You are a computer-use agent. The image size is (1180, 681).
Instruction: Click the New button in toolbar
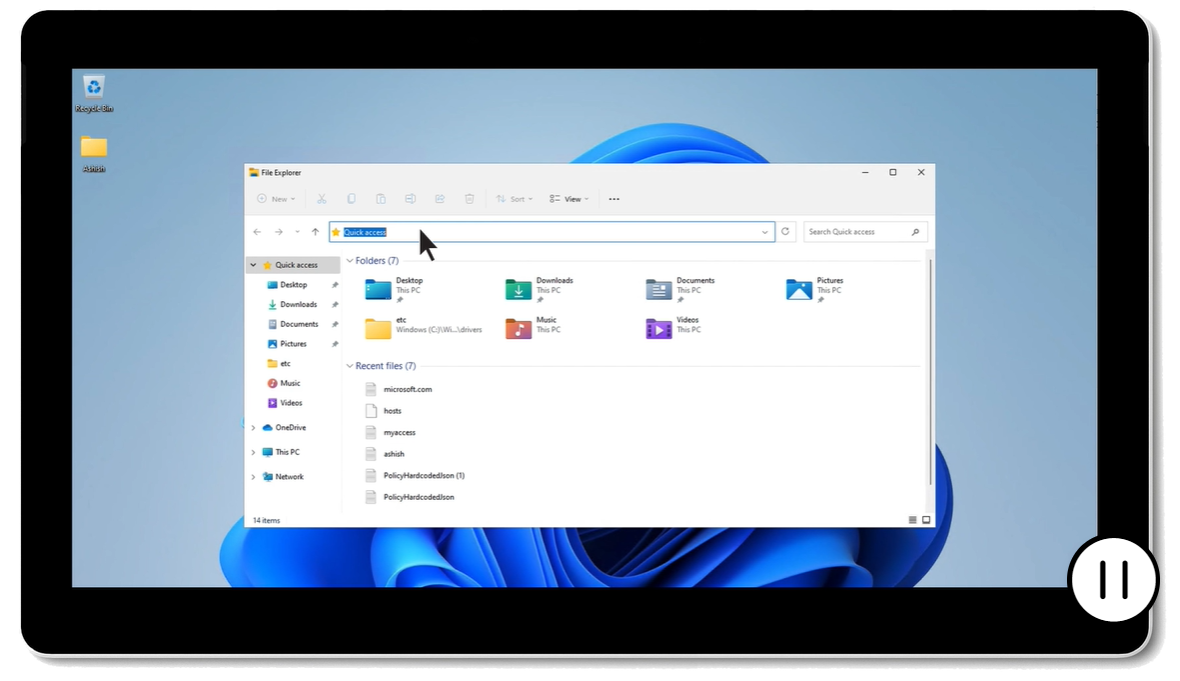[276, 199]
